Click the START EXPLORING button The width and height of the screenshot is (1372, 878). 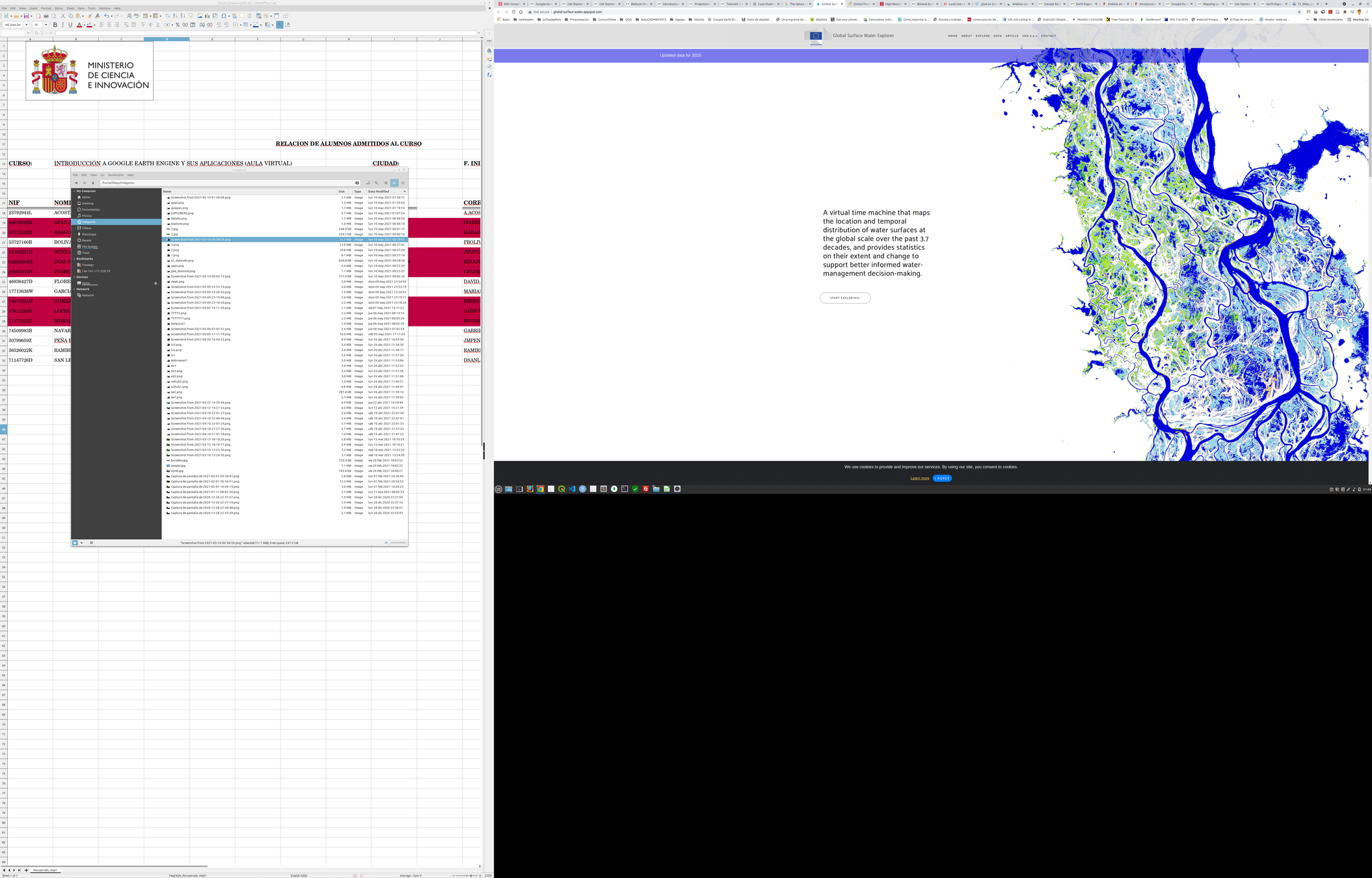(844, 298)
